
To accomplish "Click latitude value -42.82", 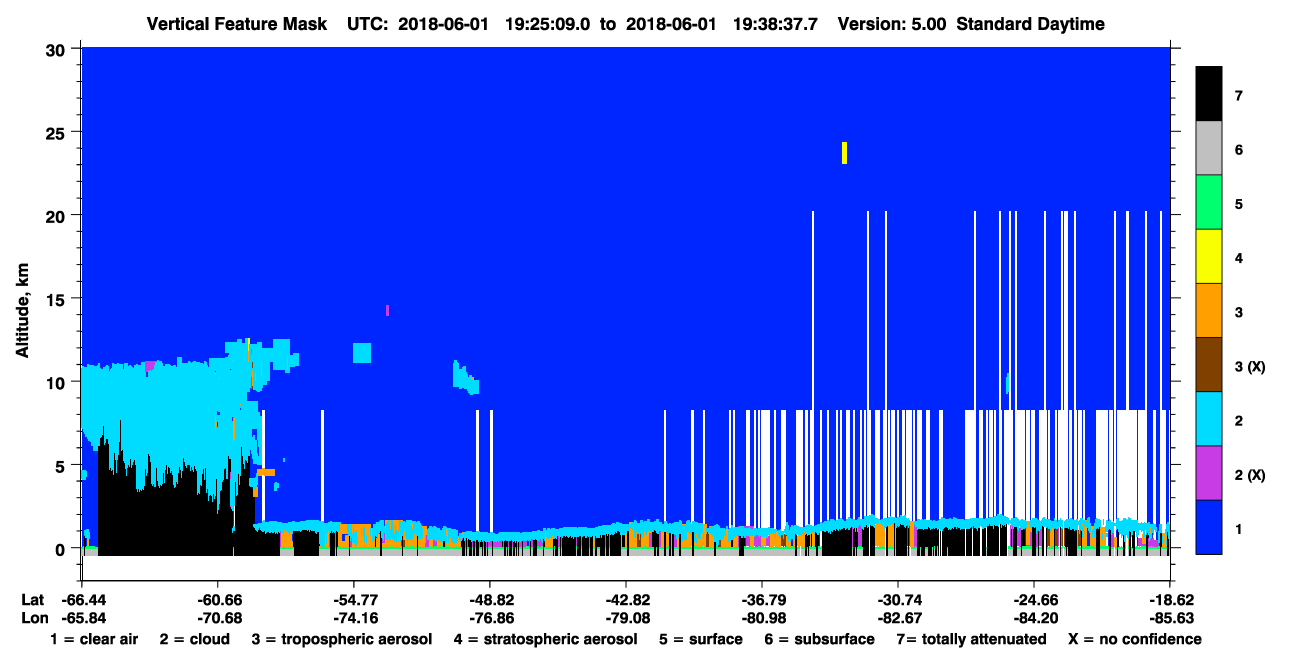I will pos(626,600).
